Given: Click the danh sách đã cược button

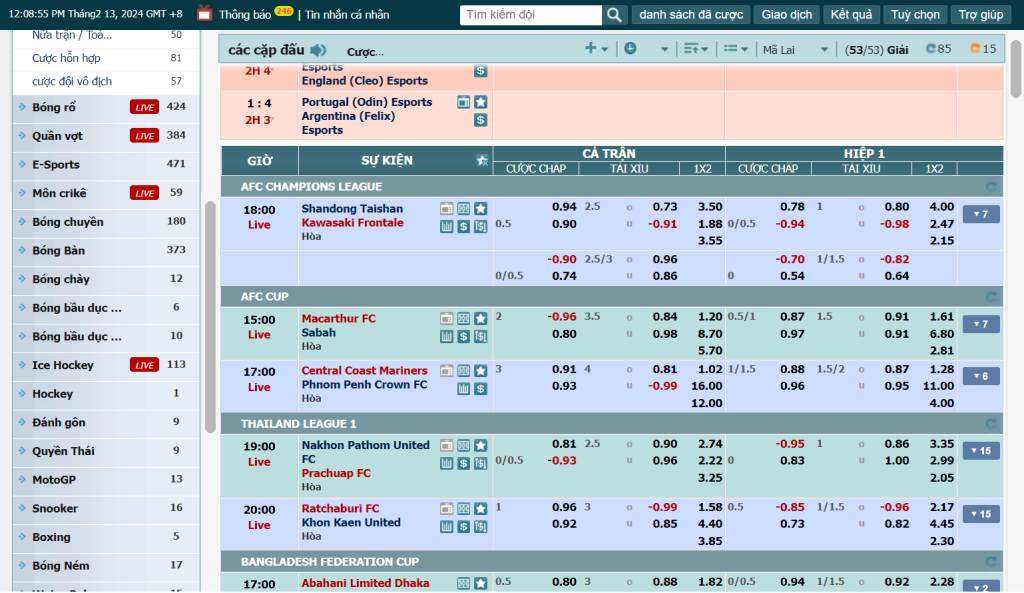Looking at the screenshot, I should [x=690, y=15].
